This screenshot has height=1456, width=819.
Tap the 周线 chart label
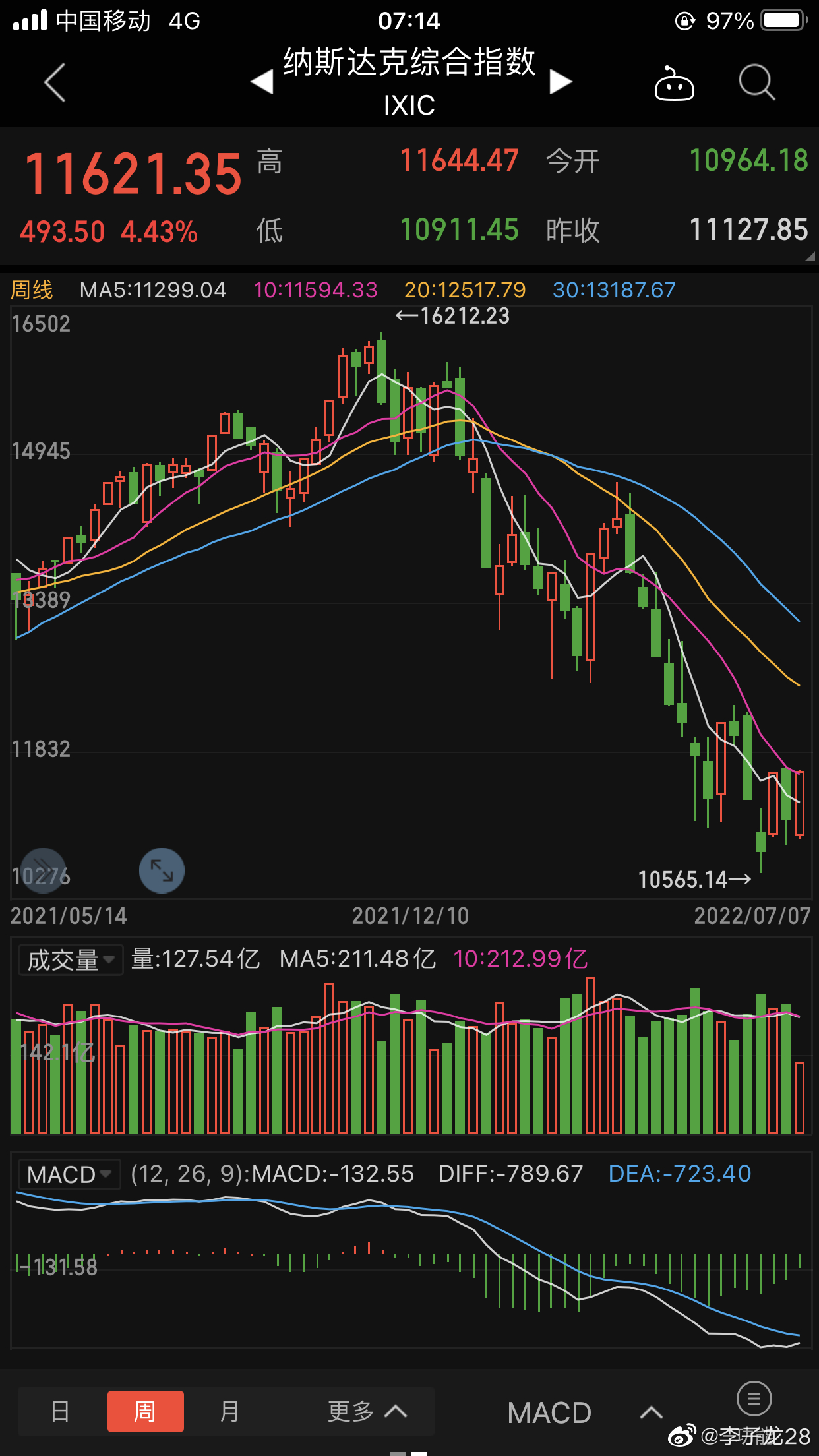[32, 289]
